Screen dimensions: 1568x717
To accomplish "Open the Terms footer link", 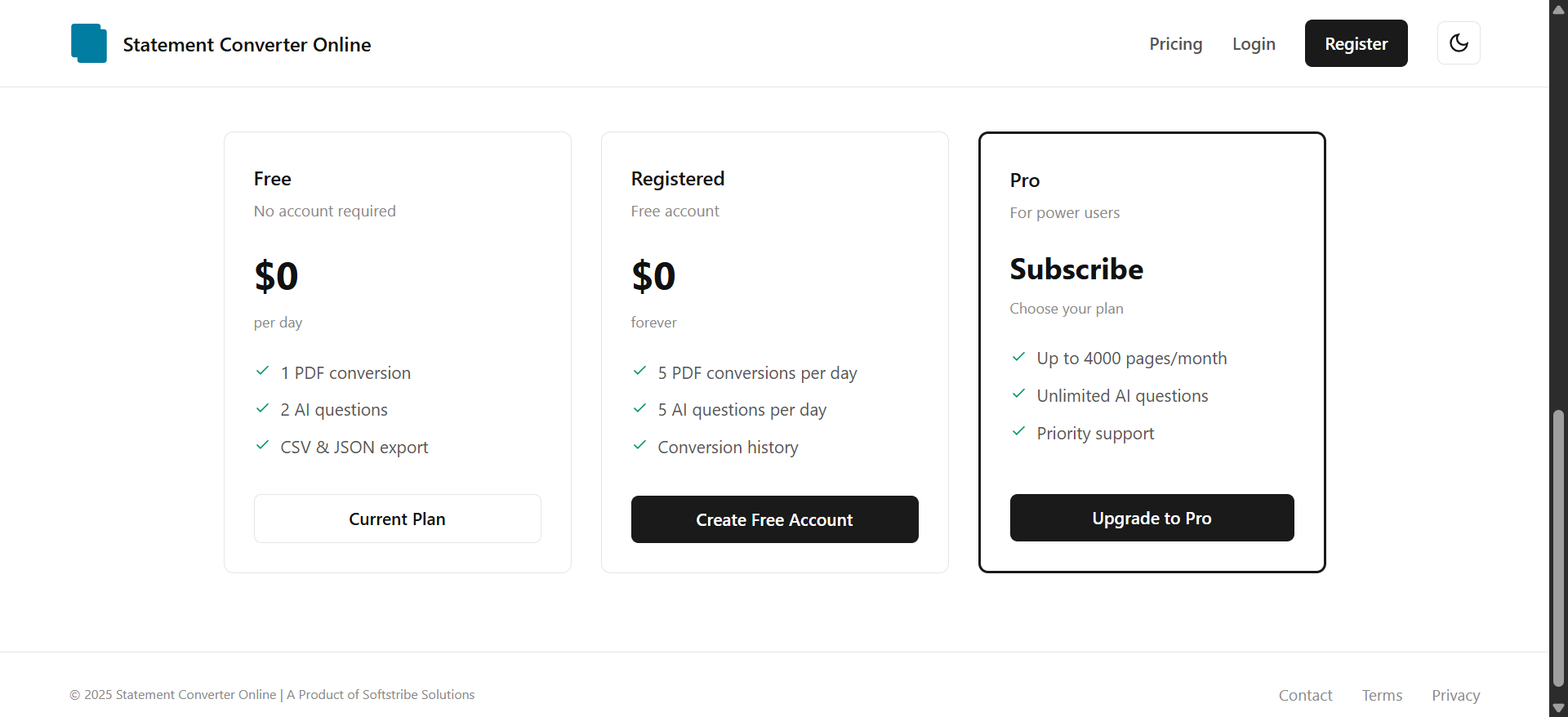I will point(1382,695).
